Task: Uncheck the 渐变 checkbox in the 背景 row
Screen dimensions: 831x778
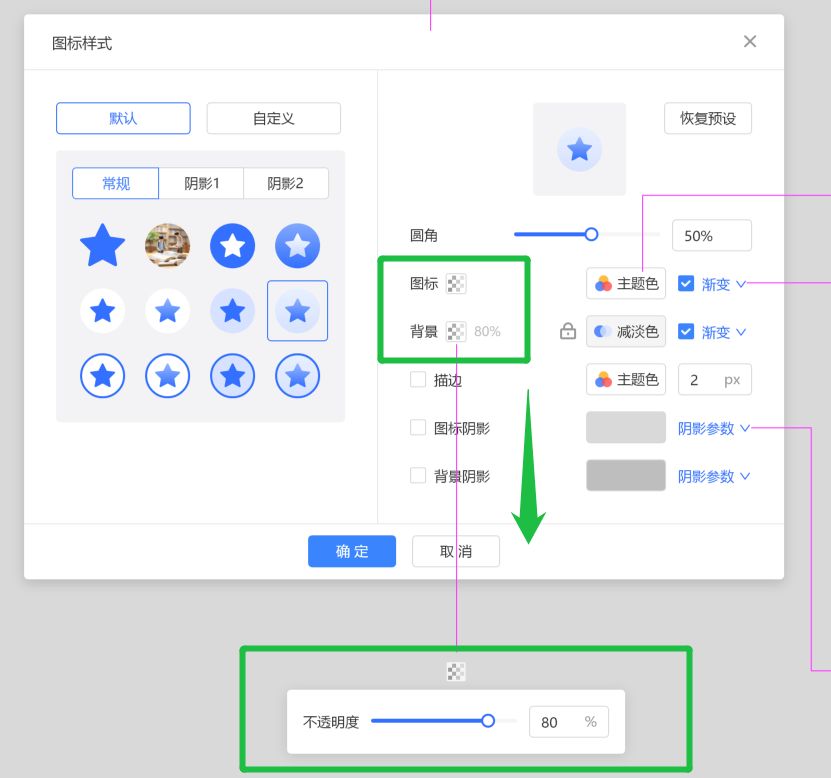Action: 686,332
